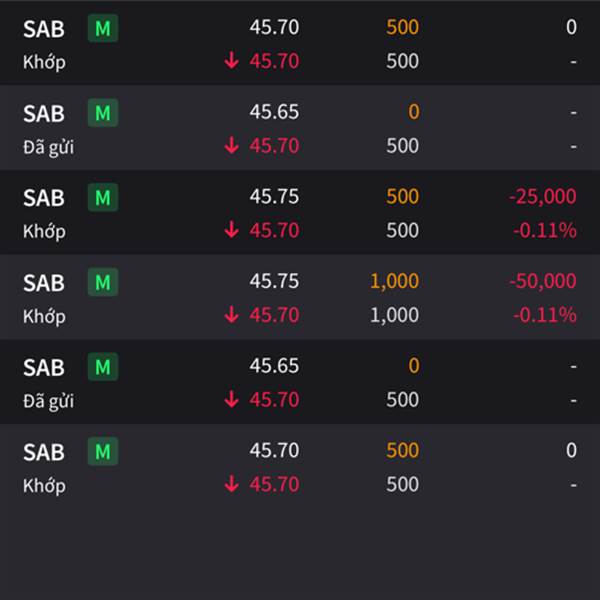
Task: Click the M badge in the -25,000 loss row
Action: coord(103,197)
